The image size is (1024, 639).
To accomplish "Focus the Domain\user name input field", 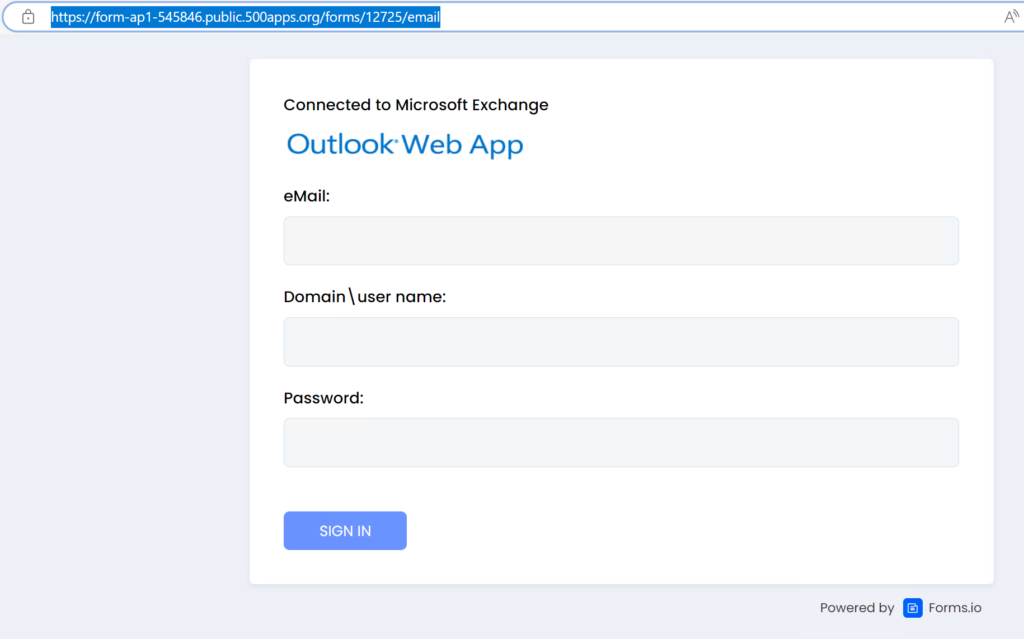I will [x=621, y=342].
